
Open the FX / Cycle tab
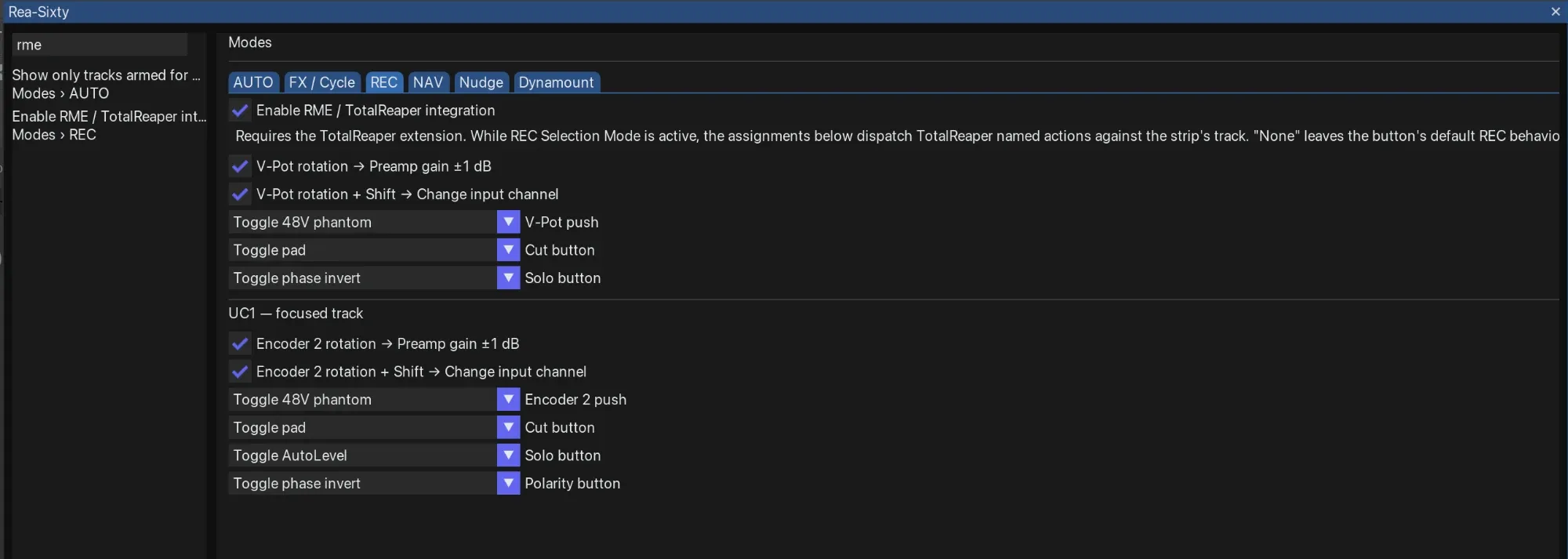click(321, 82)
